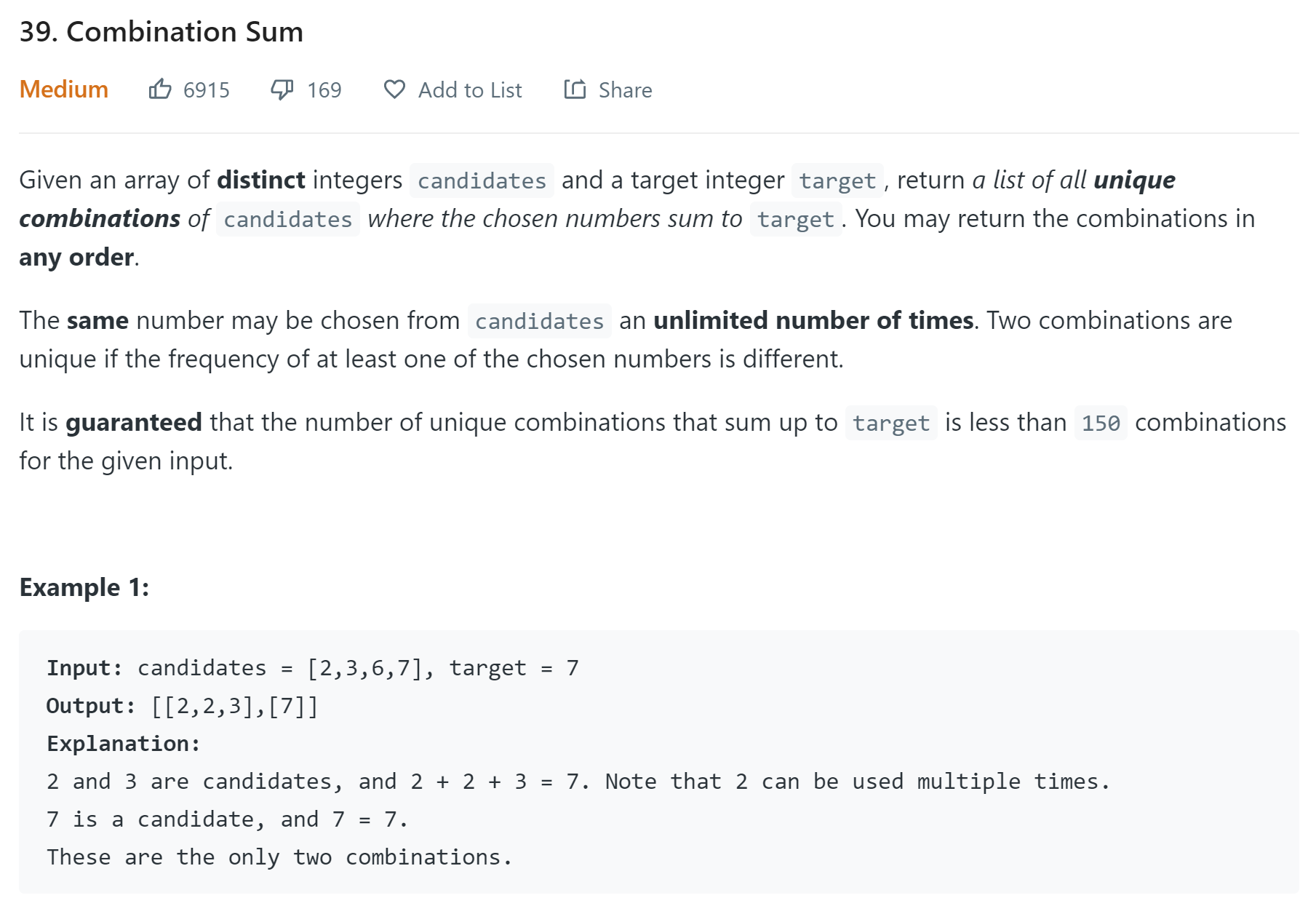The height and width of the screenshot is (914, 1316).
Task: Click the 169 dislikes count
Action: tap(324, 90)
